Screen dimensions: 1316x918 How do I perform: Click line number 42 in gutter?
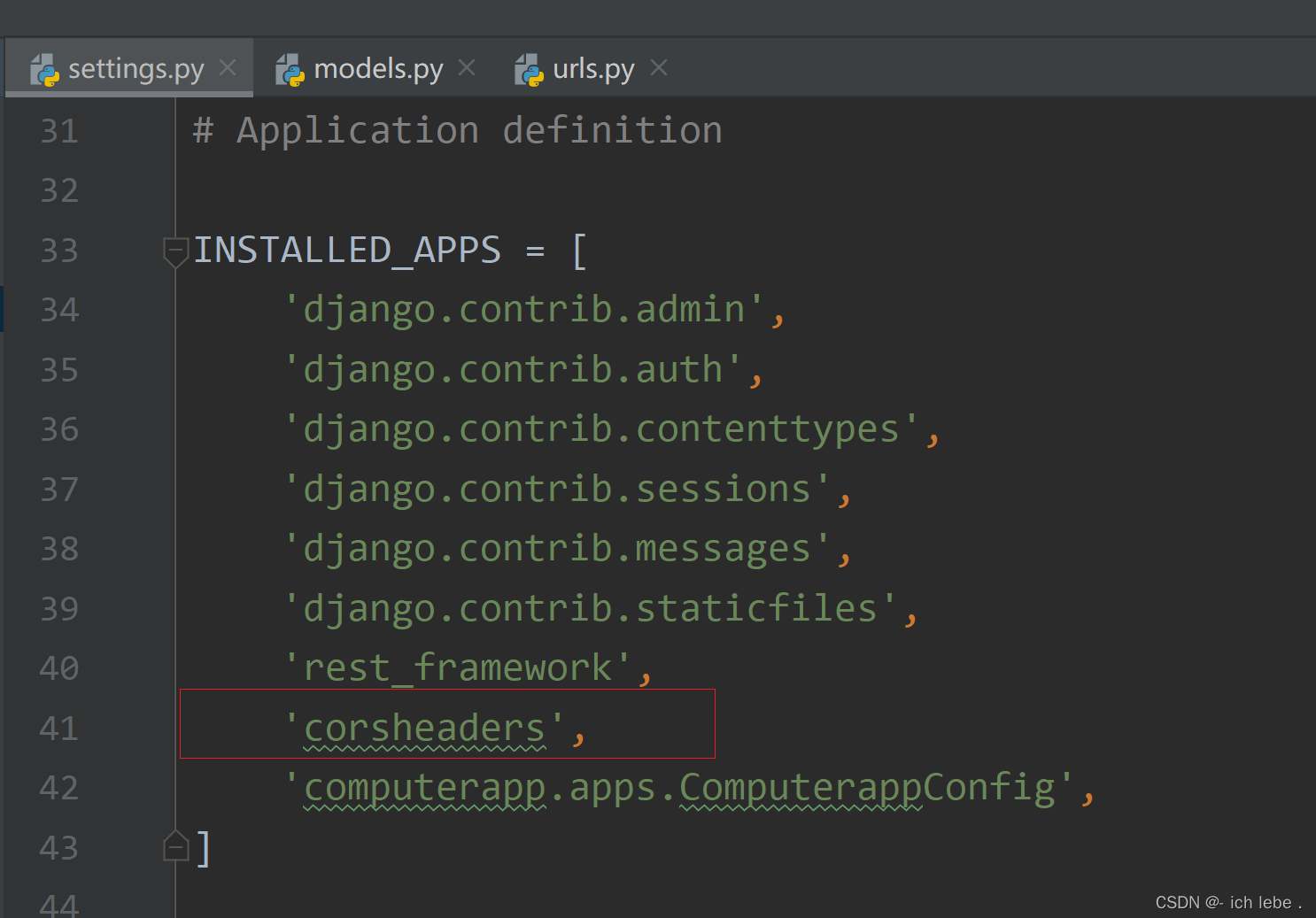click(x=59, y=788)
